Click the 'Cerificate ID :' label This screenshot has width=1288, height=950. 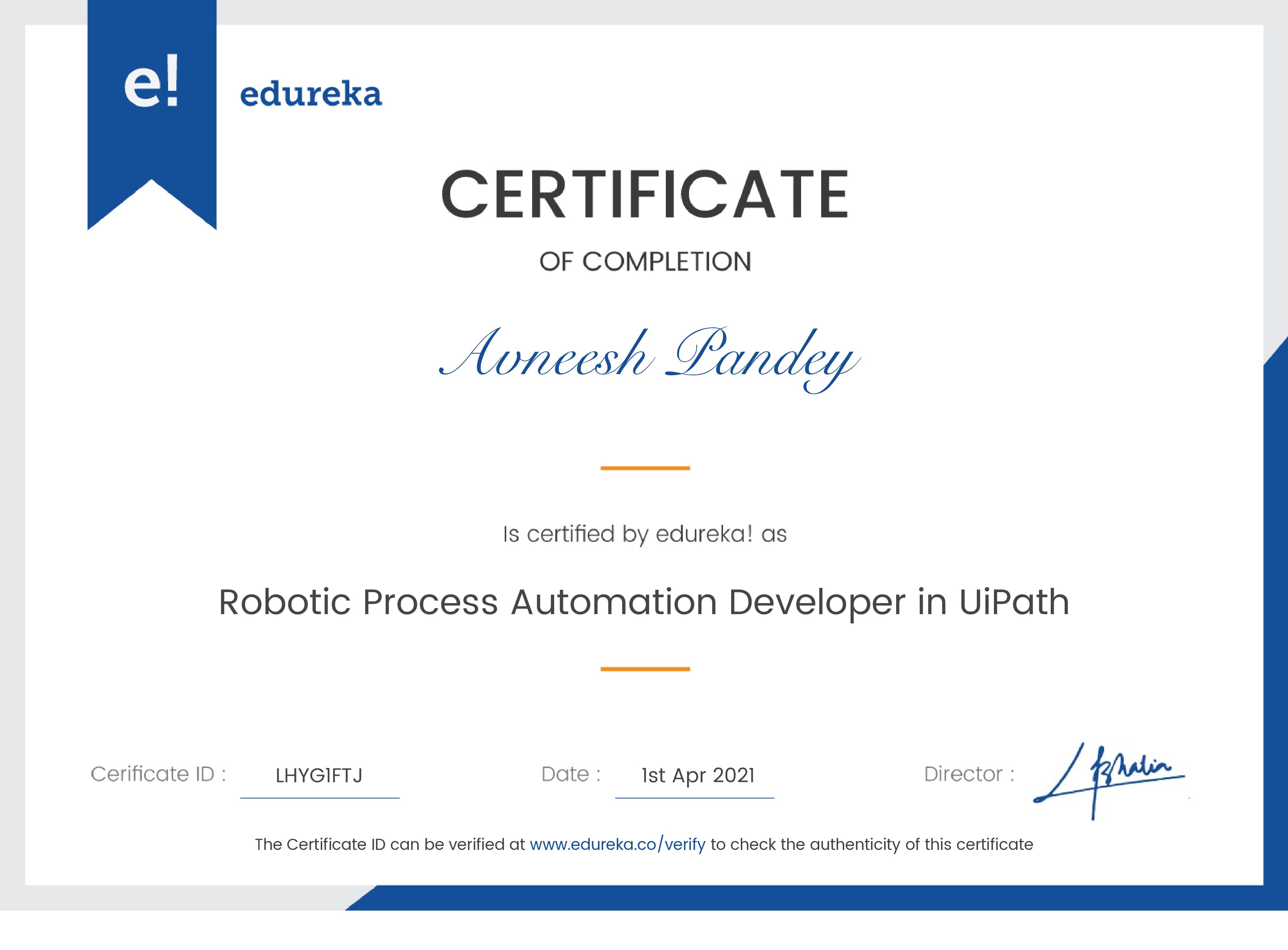(x=158, y=774)
